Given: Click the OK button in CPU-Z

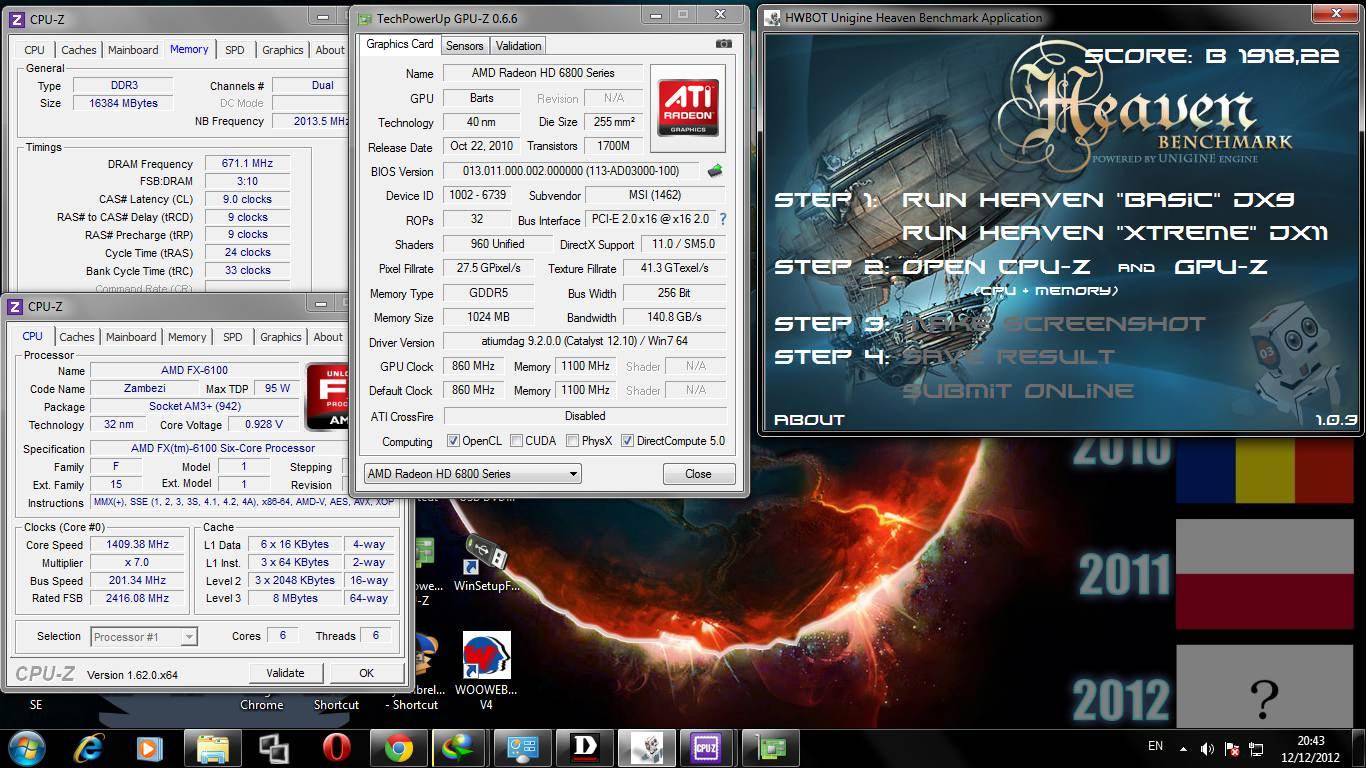Looking at the screenshot, I should pos(366,673).
